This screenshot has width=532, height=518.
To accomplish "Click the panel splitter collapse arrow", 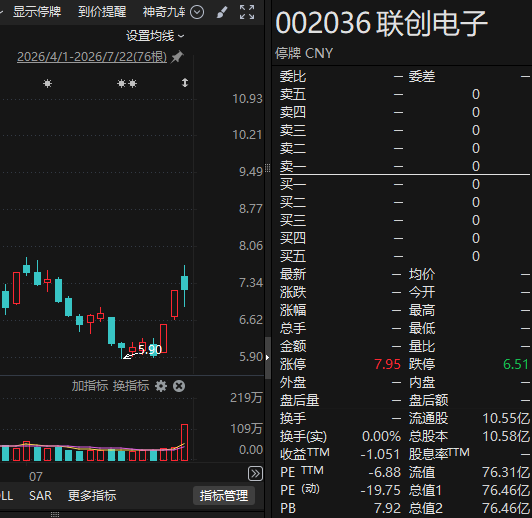I will (268, 357).
